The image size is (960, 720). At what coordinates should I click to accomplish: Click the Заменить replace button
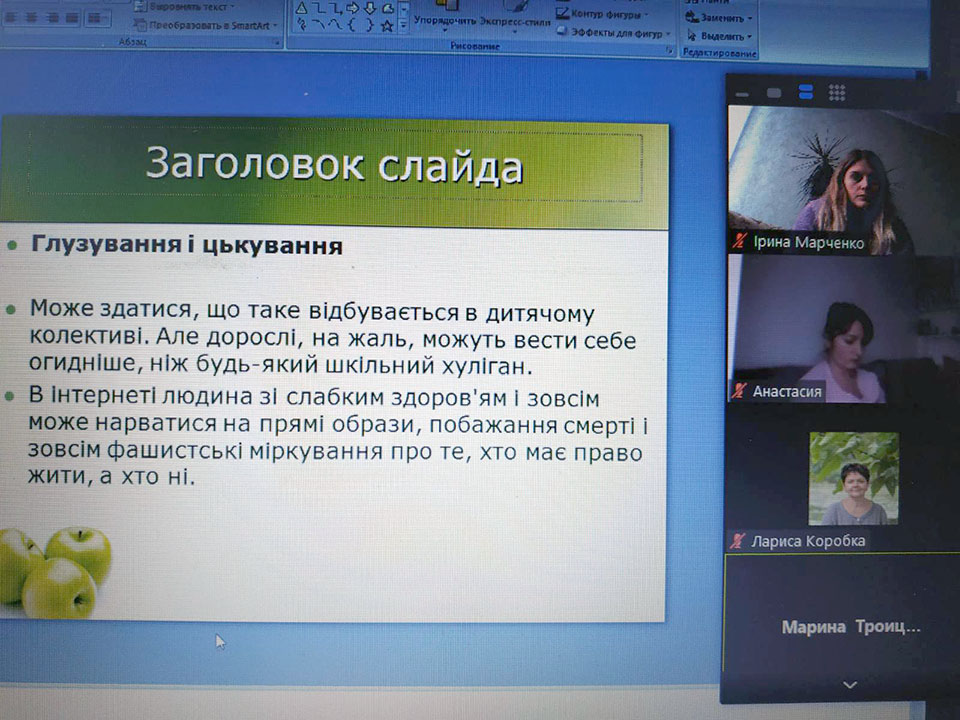(x=719, y=18)
